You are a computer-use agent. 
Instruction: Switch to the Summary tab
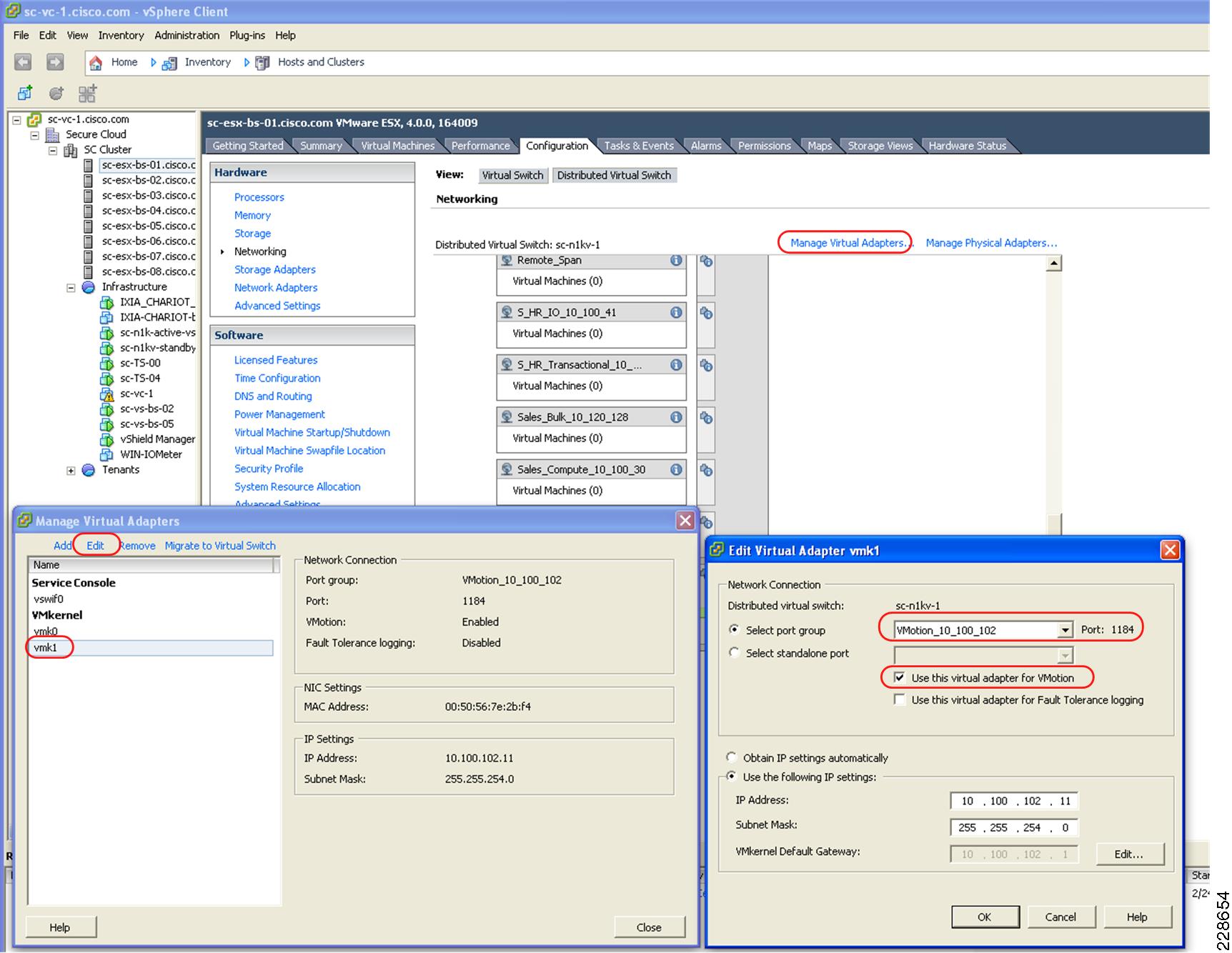coord(321,146)
